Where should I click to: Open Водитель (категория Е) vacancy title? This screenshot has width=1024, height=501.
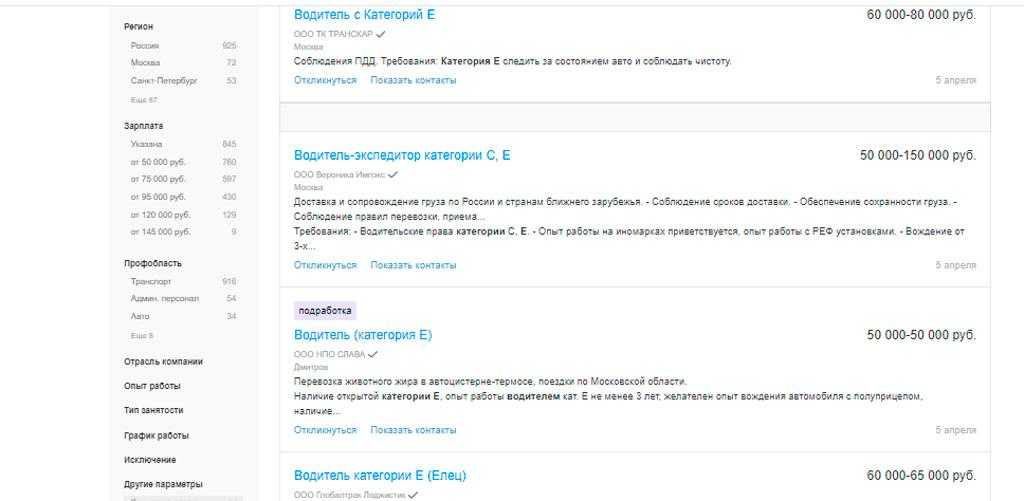pos(363,335)
